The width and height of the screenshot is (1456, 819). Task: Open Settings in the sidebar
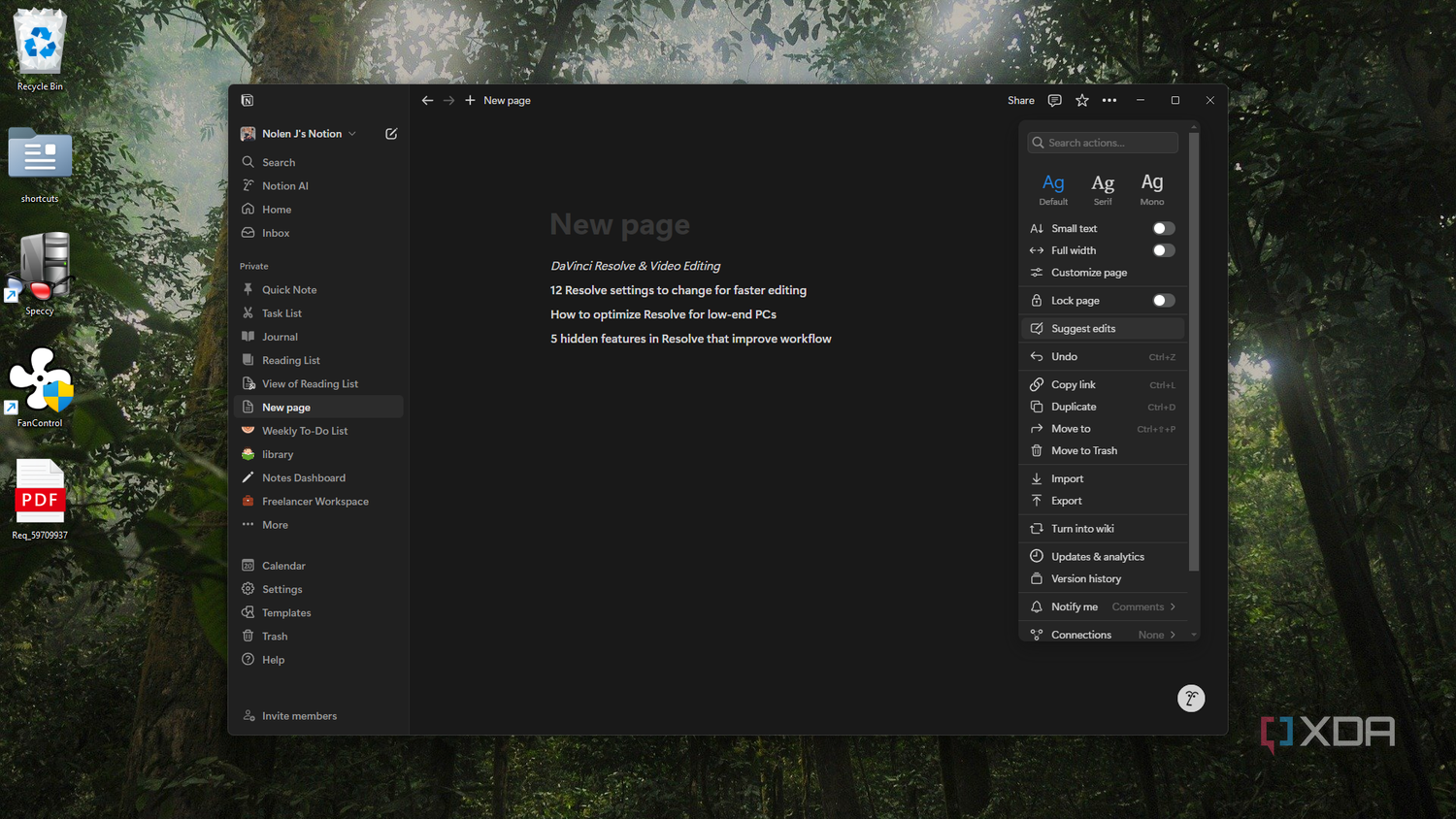319,589
